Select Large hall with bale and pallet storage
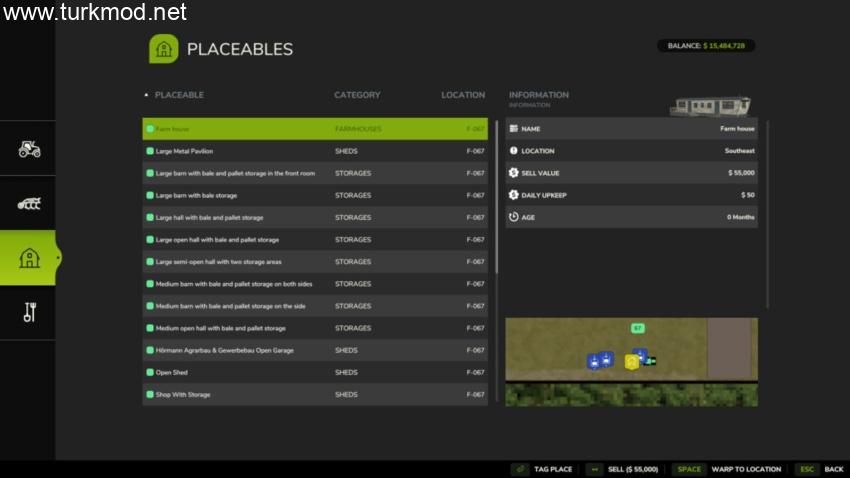 pyautogui.click(x=315, y=217)
